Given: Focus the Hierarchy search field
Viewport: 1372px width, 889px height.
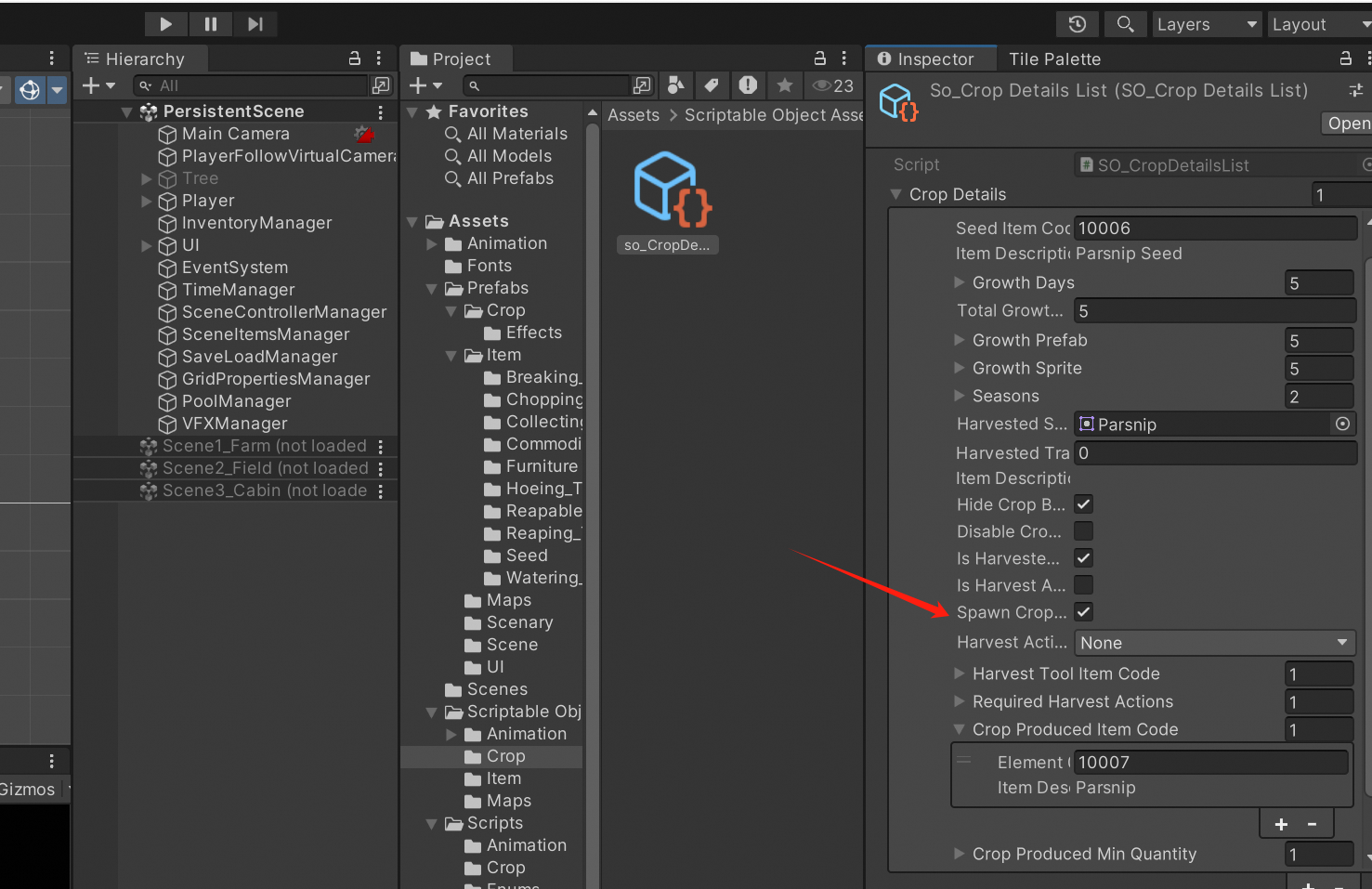Looking at the screenshot, I should (251, 85).
